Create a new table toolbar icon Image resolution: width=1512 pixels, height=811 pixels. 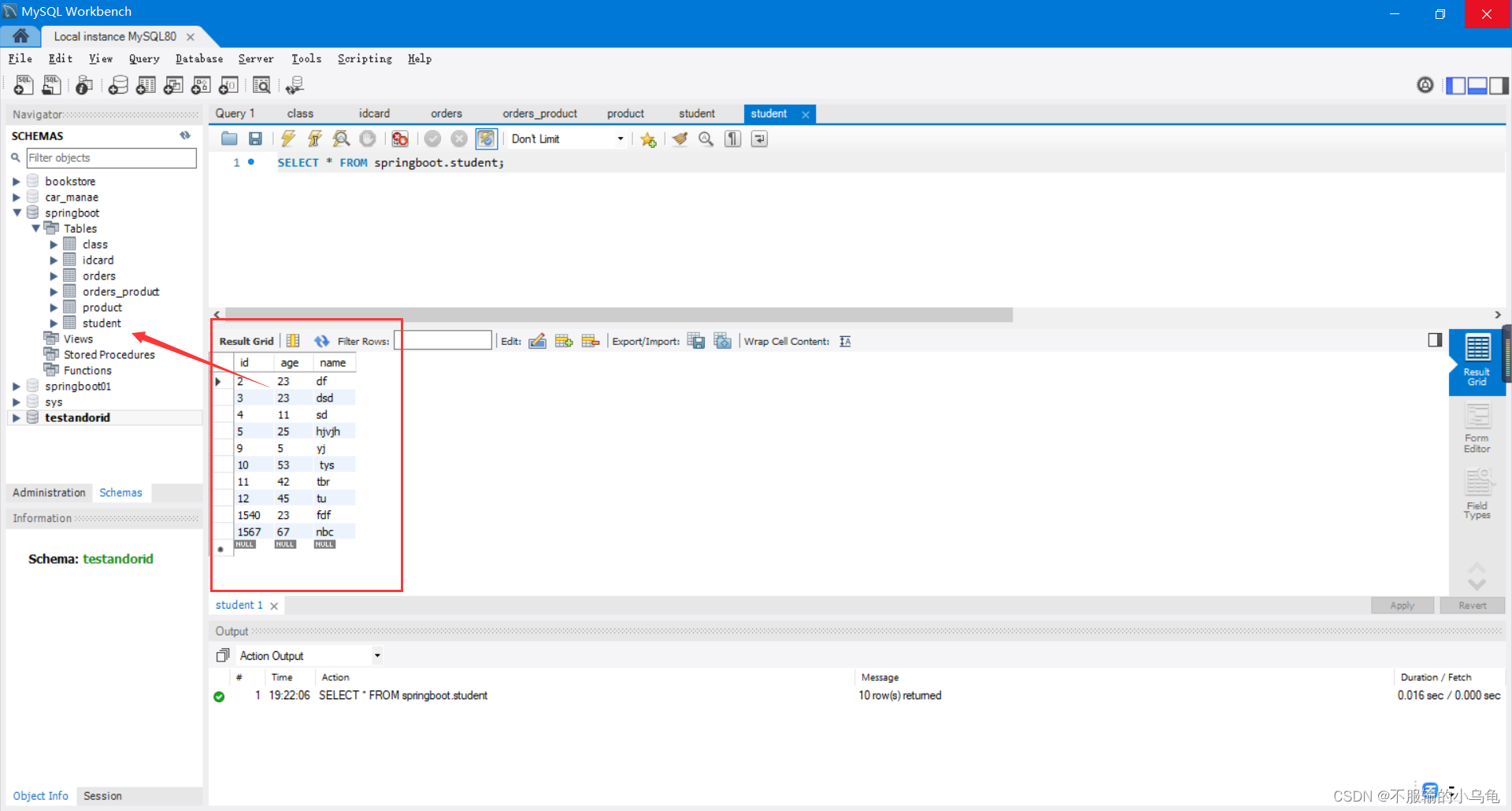coord(146,85)
